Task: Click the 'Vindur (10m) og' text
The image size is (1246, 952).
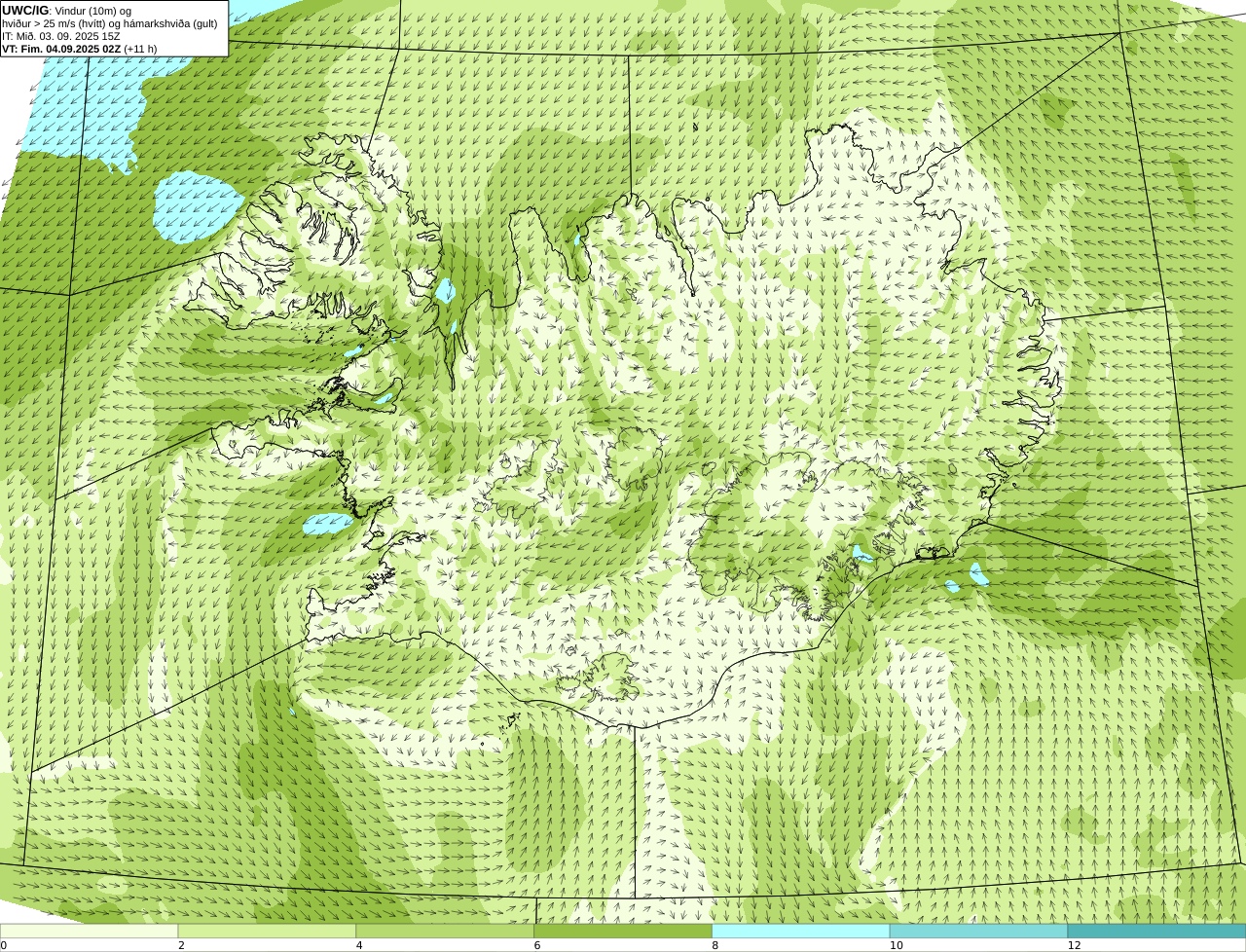Action: [x=92, y=11]
